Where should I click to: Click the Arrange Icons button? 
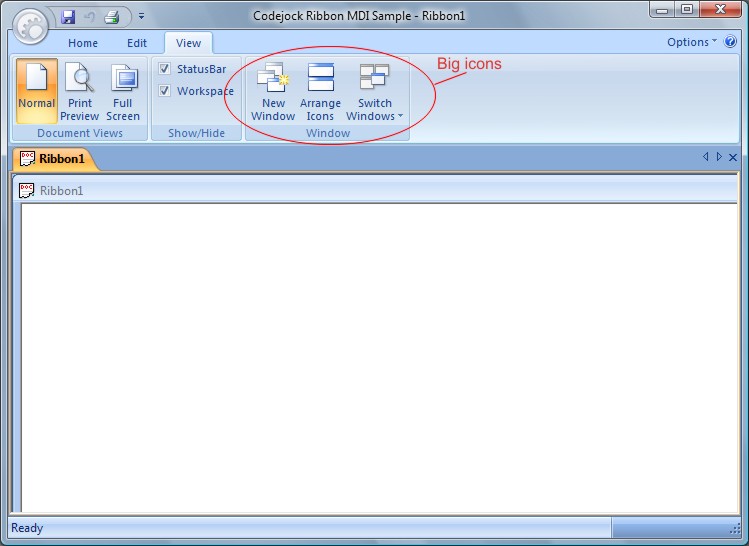320,91
